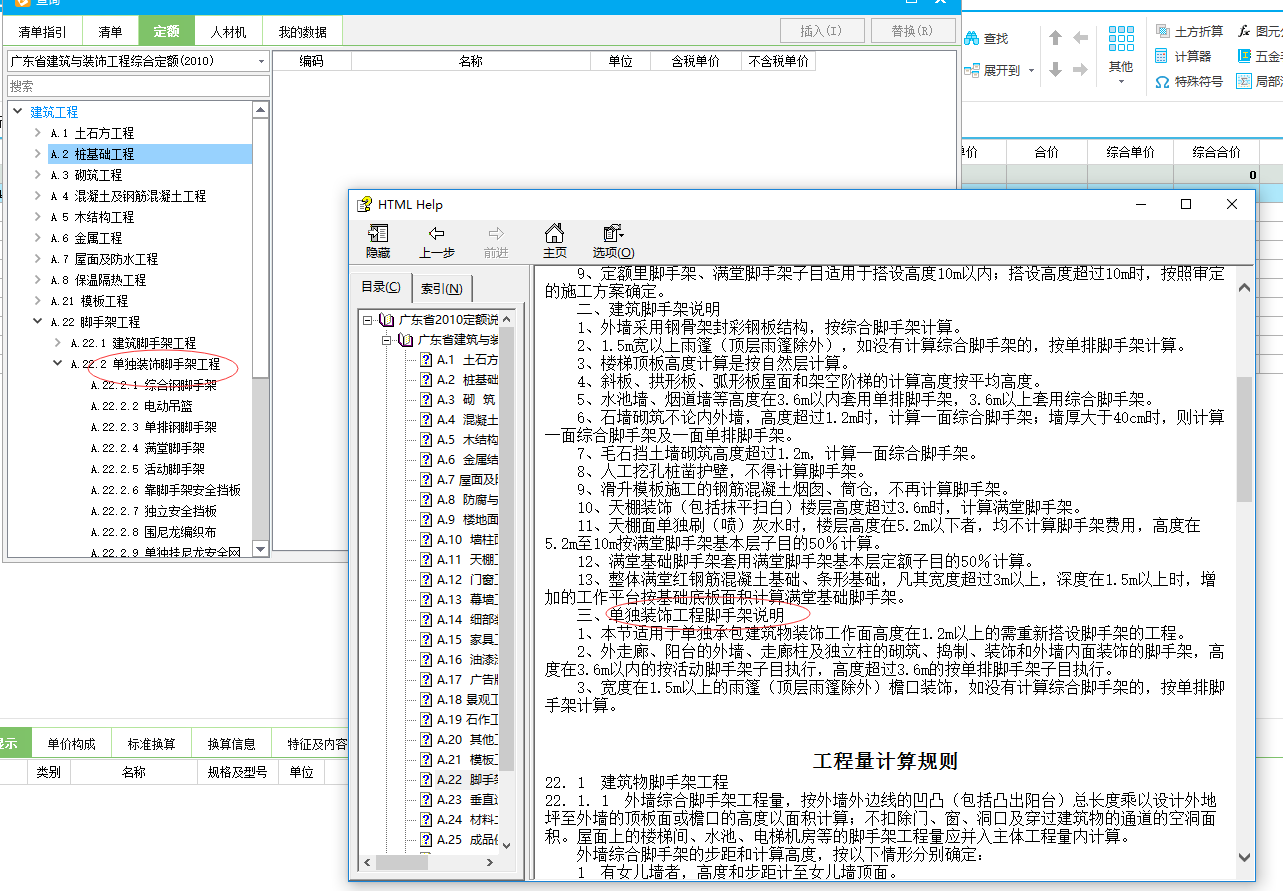Click the fx formula icon

(1244, 31)
